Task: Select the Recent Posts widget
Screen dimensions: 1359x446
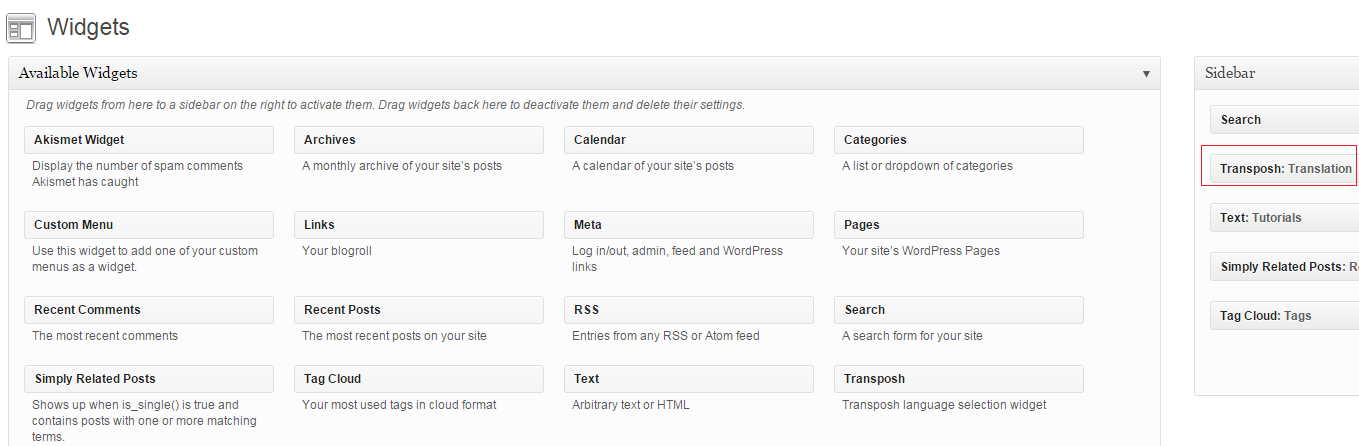Action: 419,310
